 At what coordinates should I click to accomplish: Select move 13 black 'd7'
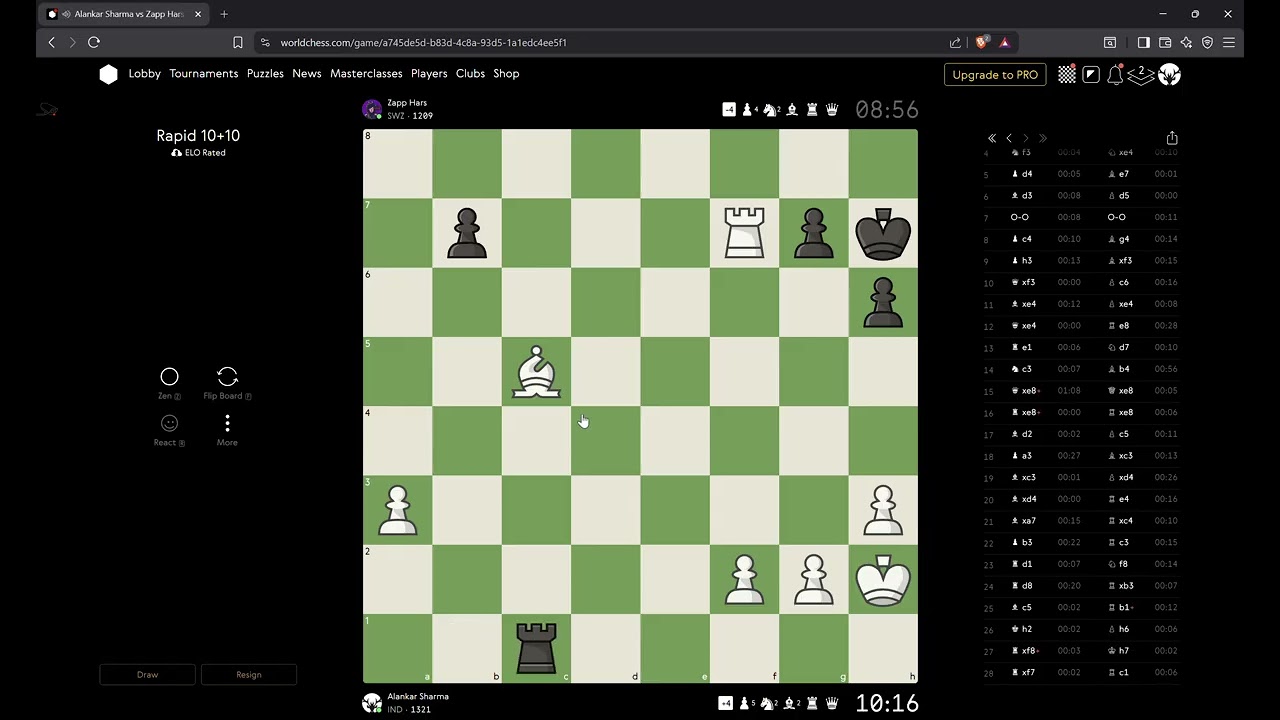(x=1124, y=348)
